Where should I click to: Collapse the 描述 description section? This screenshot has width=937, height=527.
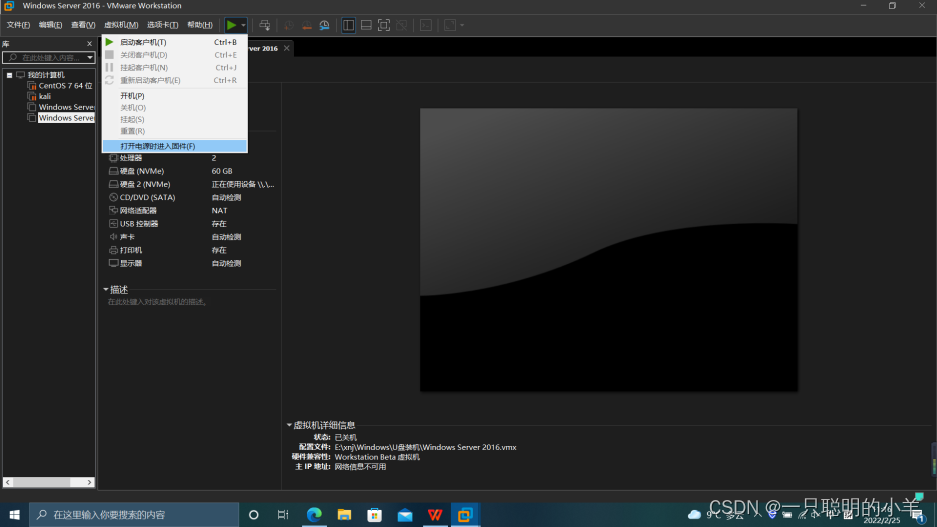point(106,290)
